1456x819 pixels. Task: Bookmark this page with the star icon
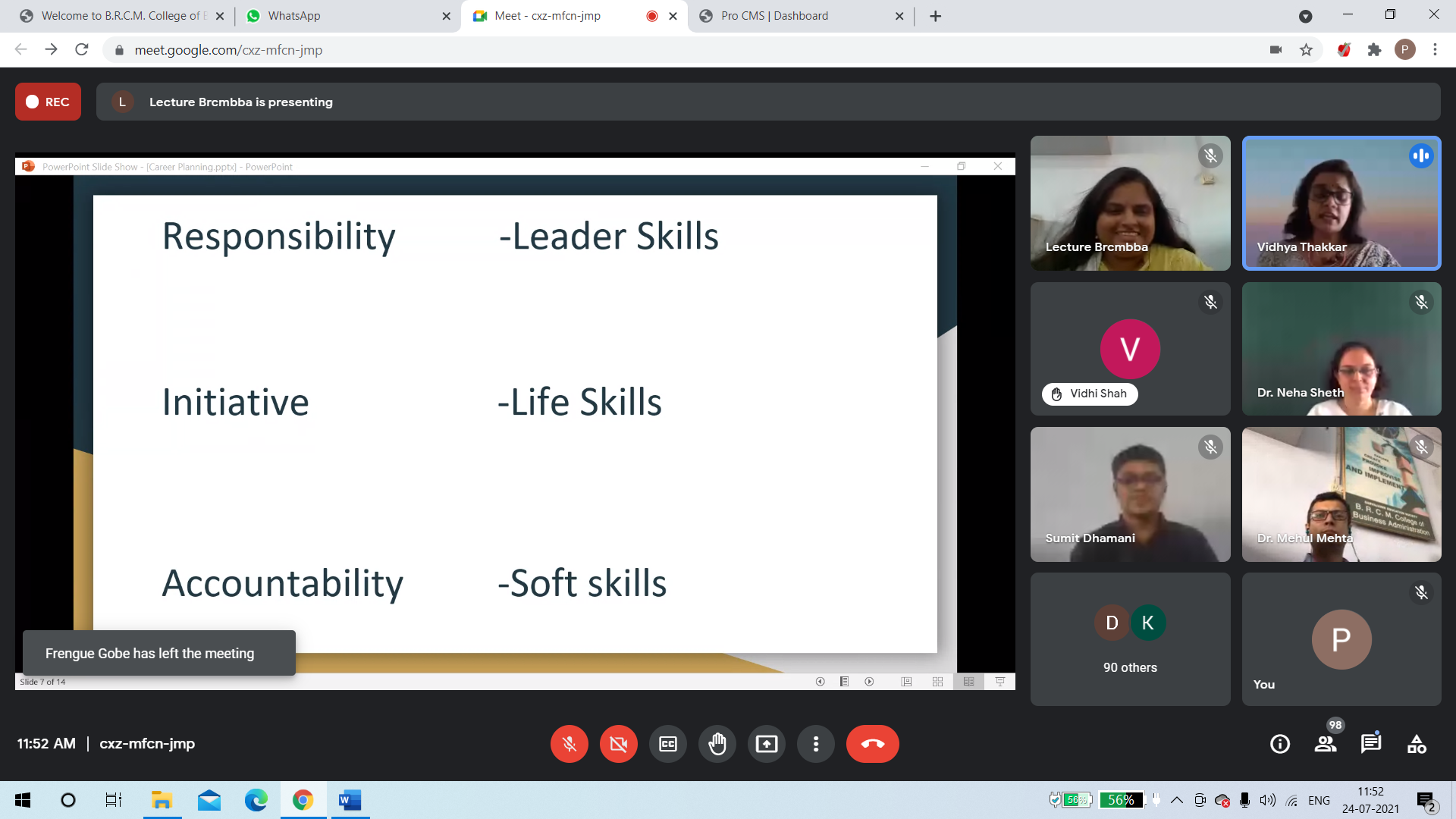(1306, 50)
